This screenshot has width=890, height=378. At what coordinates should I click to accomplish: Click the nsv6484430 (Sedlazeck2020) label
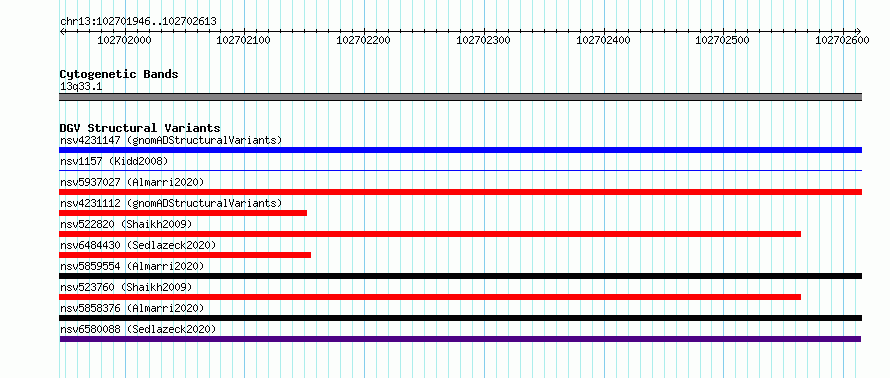click(x=138, y=245)
